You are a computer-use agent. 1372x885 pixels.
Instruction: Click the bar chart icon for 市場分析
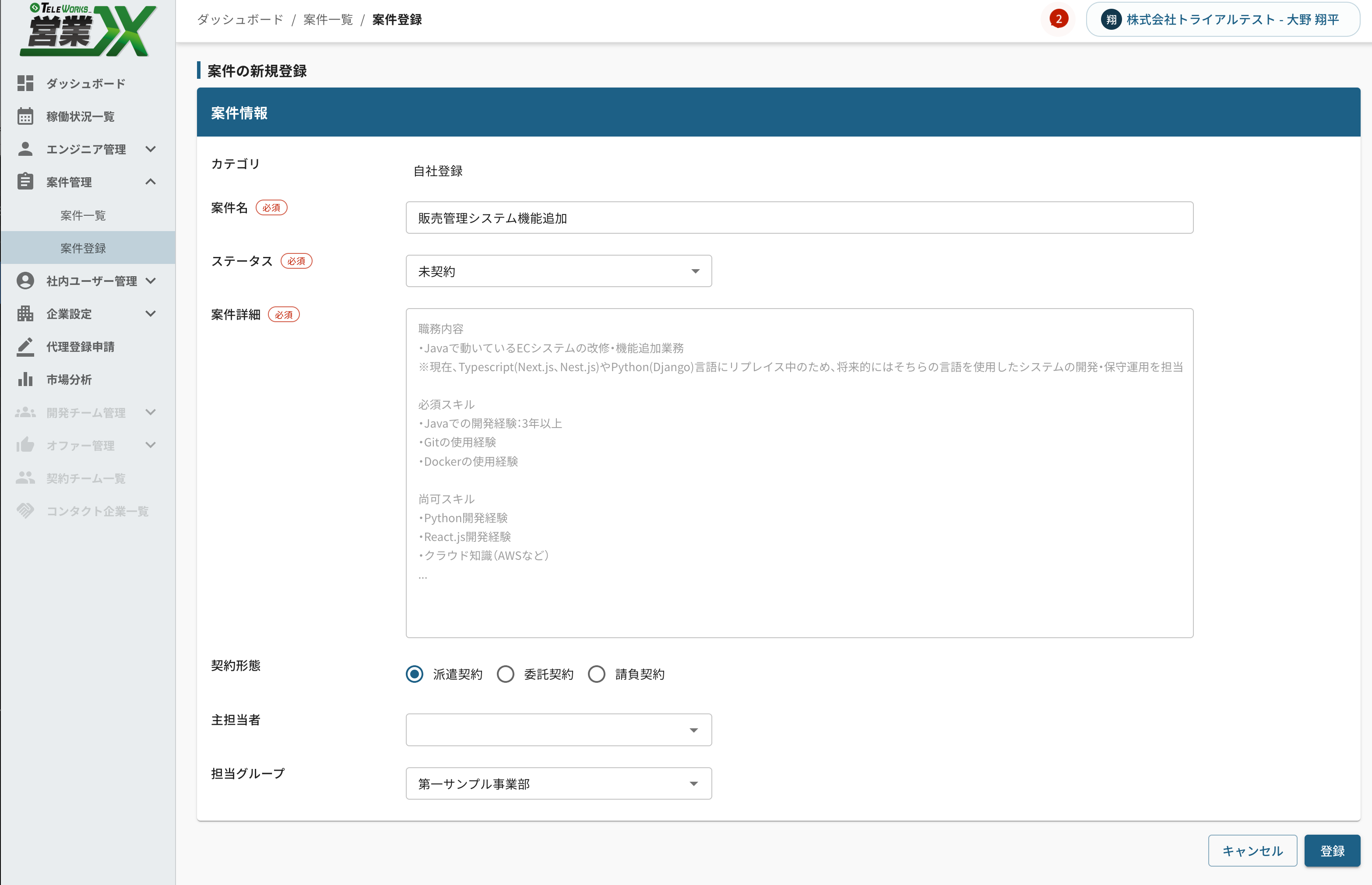pyautogui.click(x=25, y=379)
